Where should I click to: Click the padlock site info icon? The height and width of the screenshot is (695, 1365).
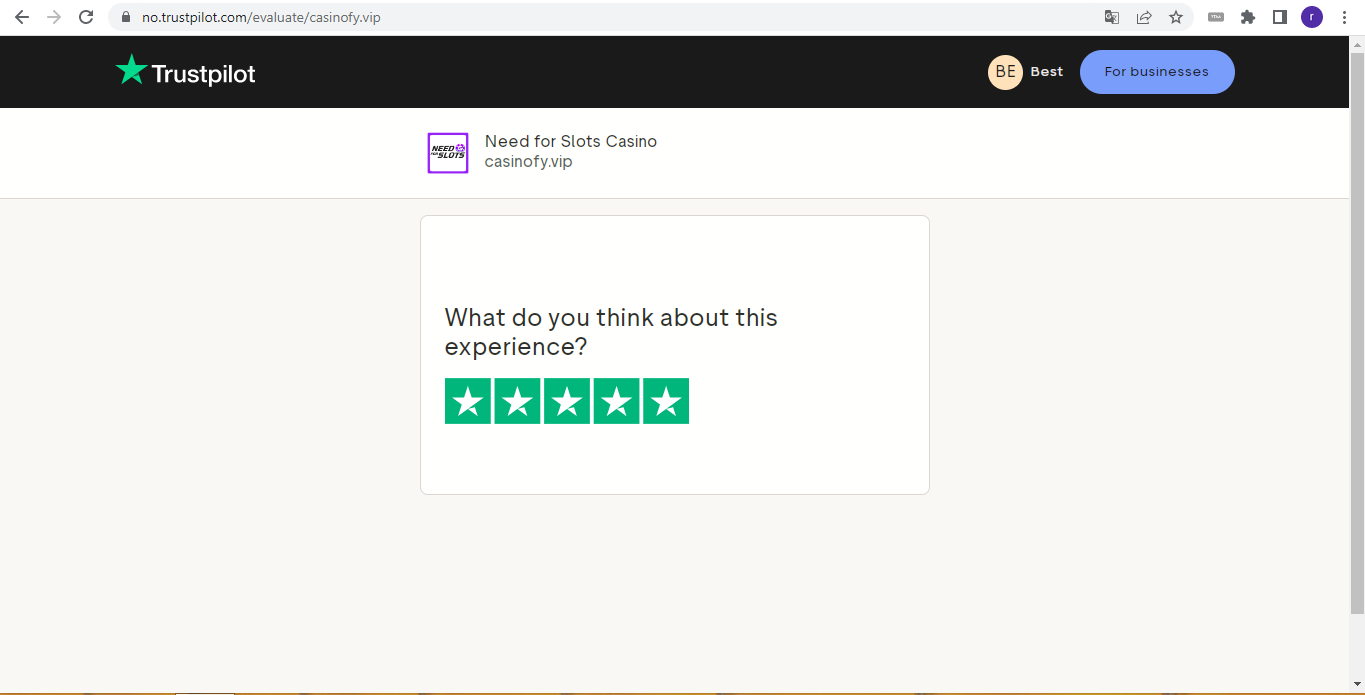125,17
